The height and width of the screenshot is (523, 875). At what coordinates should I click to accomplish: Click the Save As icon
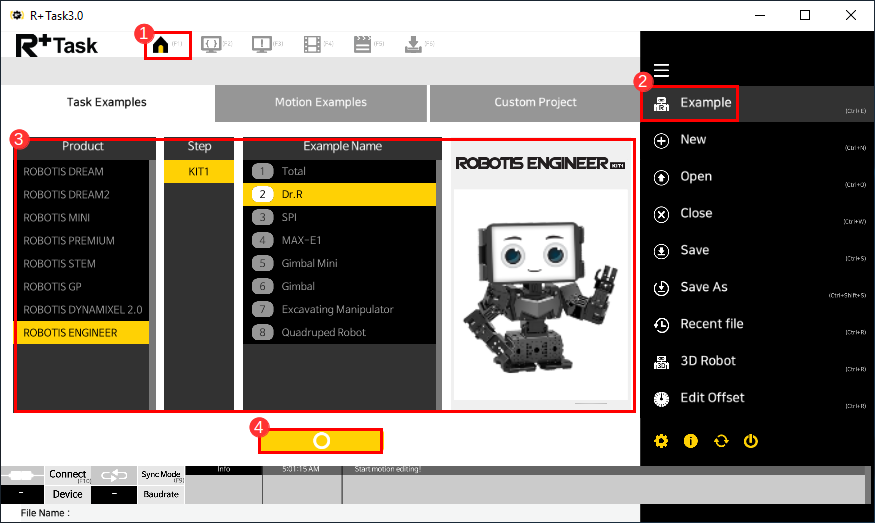(x=661, y=288)
